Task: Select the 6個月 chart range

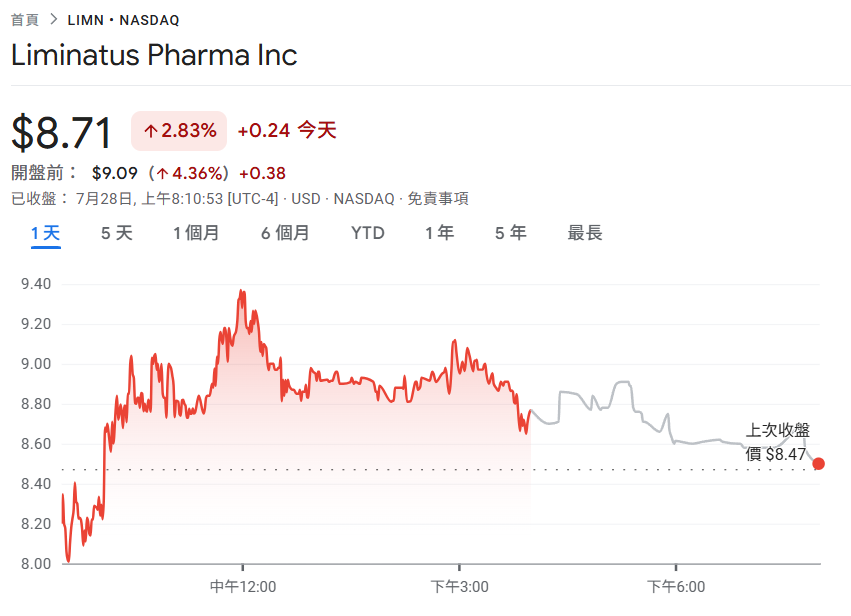Action: tap(284, 232)
